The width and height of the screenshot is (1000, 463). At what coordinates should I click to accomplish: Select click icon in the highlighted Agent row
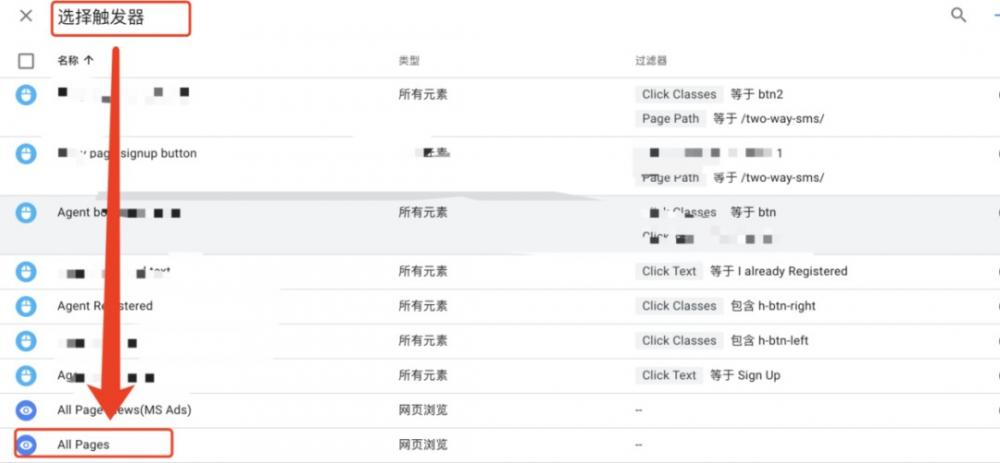26,212
